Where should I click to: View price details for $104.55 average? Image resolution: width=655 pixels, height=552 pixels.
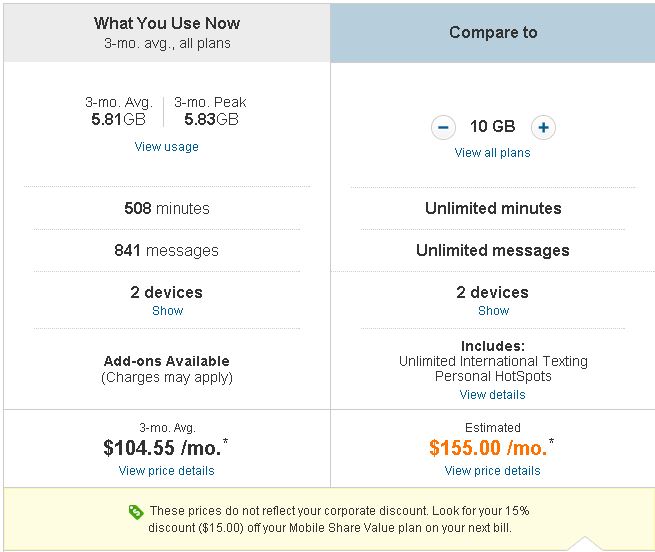click(166, 471)
